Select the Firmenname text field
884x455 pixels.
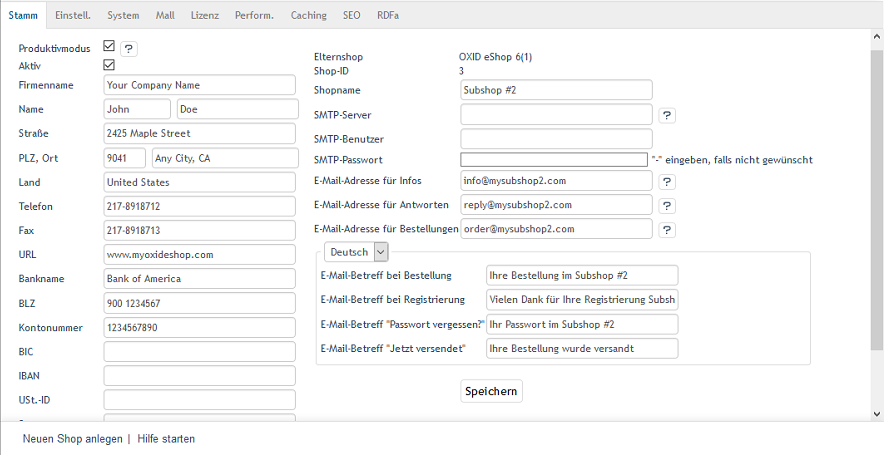point(199,86)
